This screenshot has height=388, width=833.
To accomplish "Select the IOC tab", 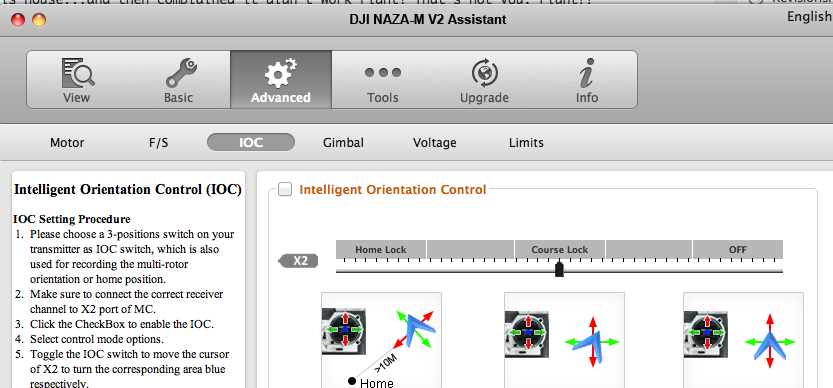I will coord(251,142).
